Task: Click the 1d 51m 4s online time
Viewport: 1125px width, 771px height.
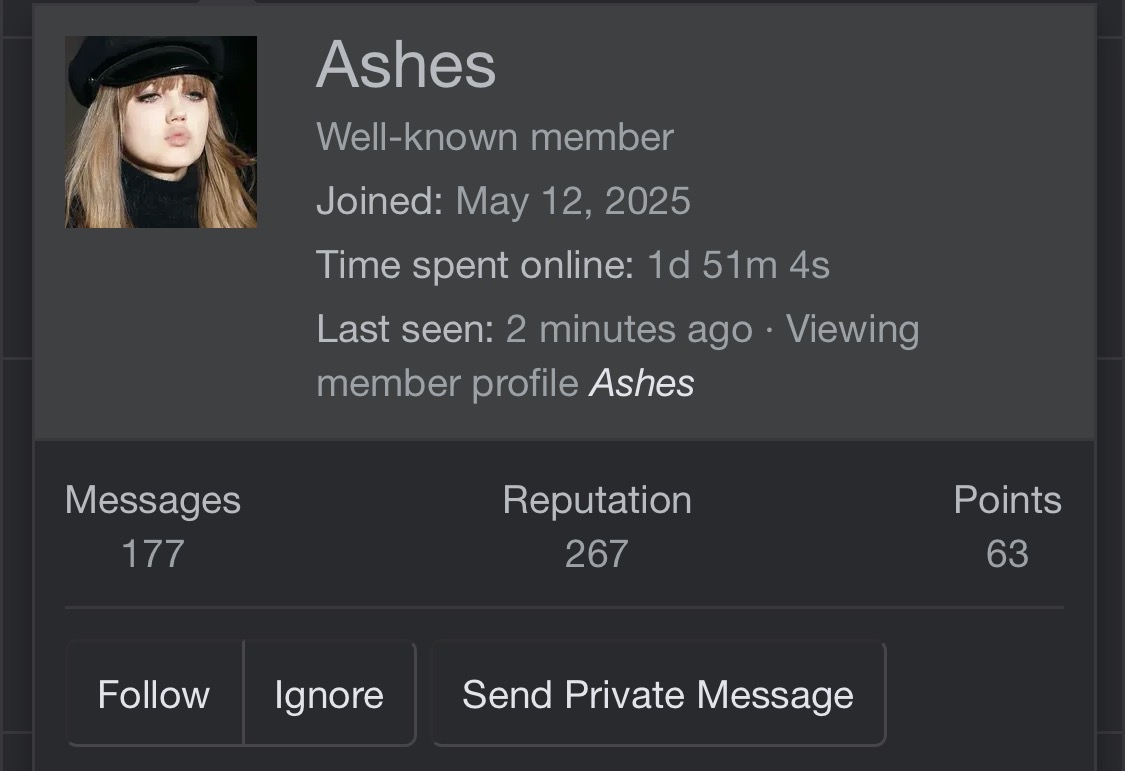Action: pos(738,266)
